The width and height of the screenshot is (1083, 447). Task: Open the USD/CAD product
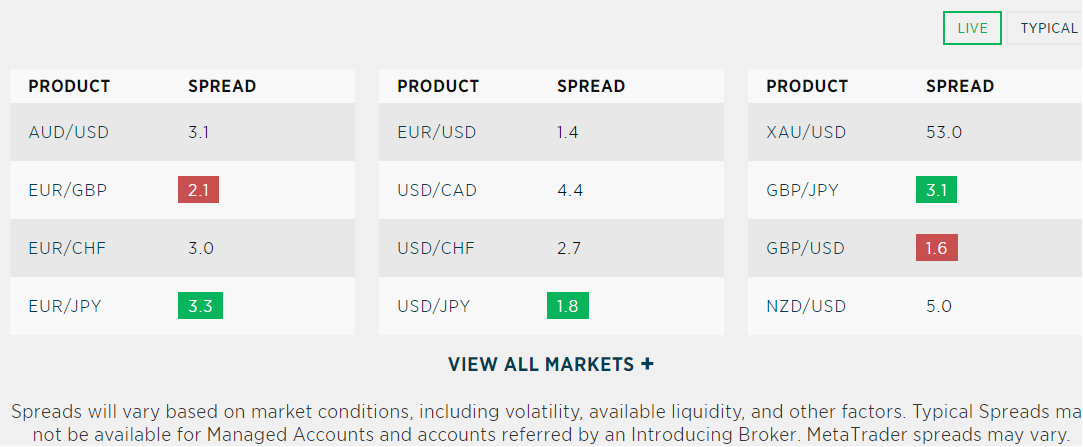pos(437,190)
